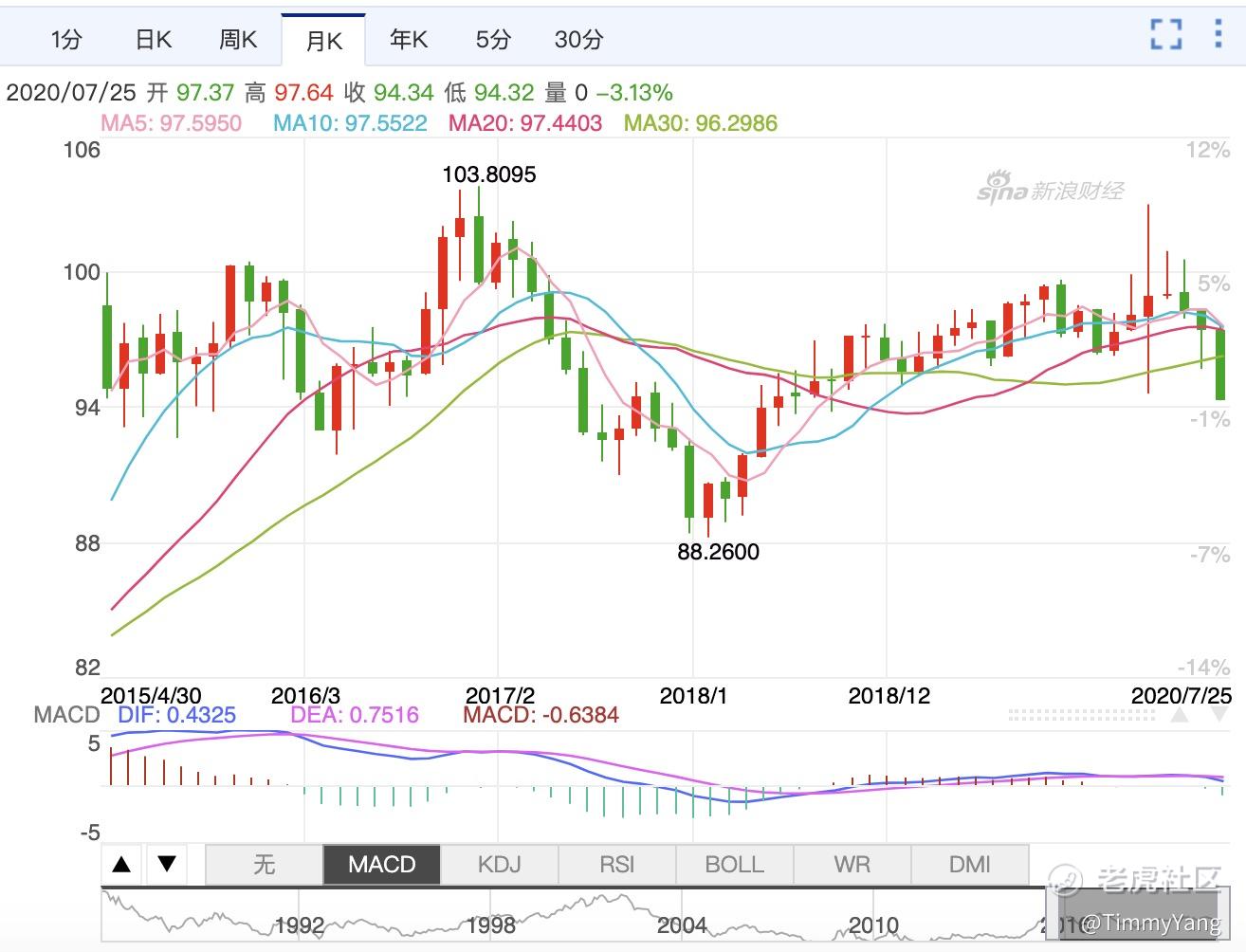
Task: Enable the KDJ indicator
Action: tap(500, 864)
